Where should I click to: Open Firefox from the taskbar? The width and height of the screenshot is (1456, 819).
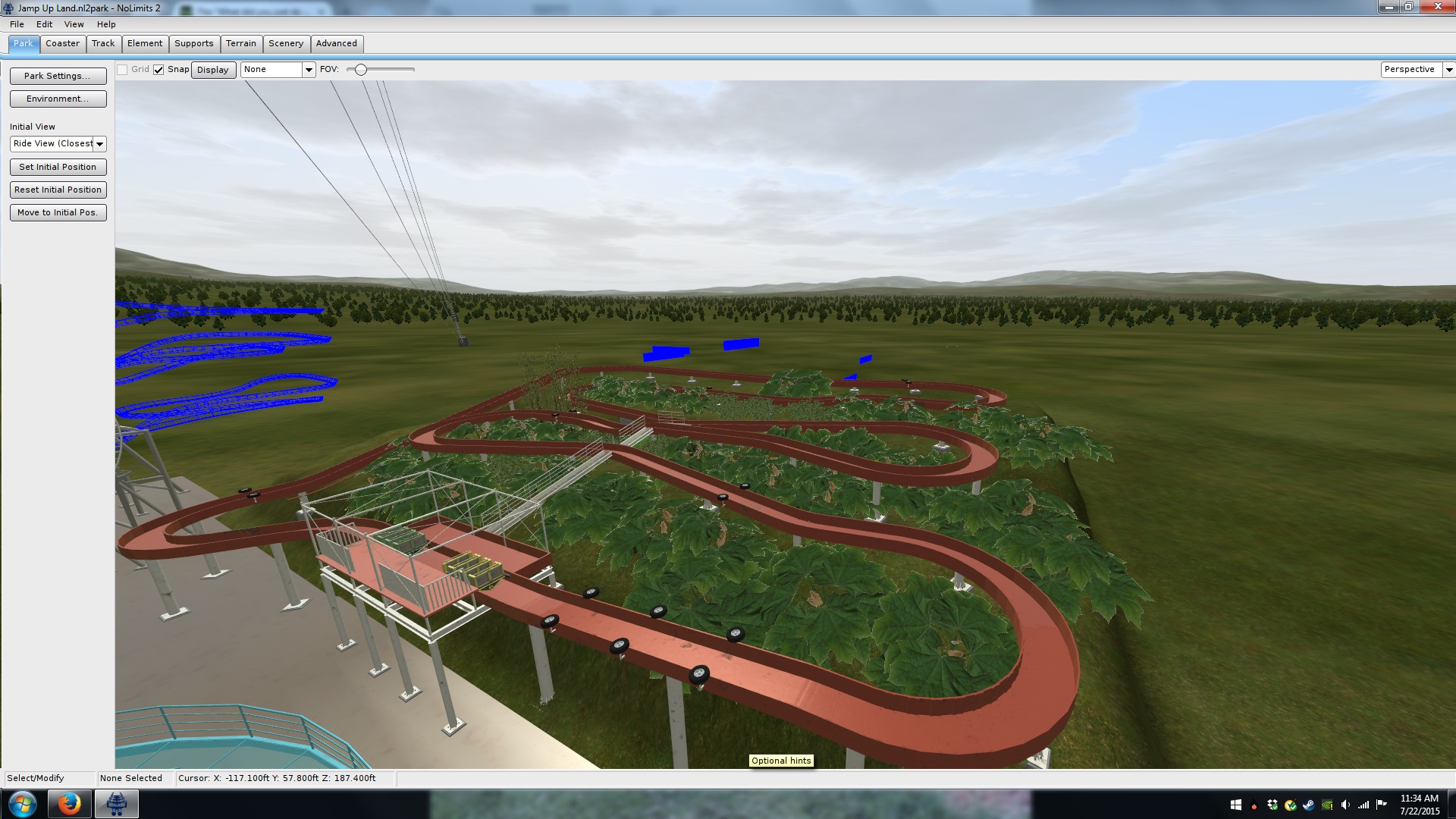(x=69, y=803)
